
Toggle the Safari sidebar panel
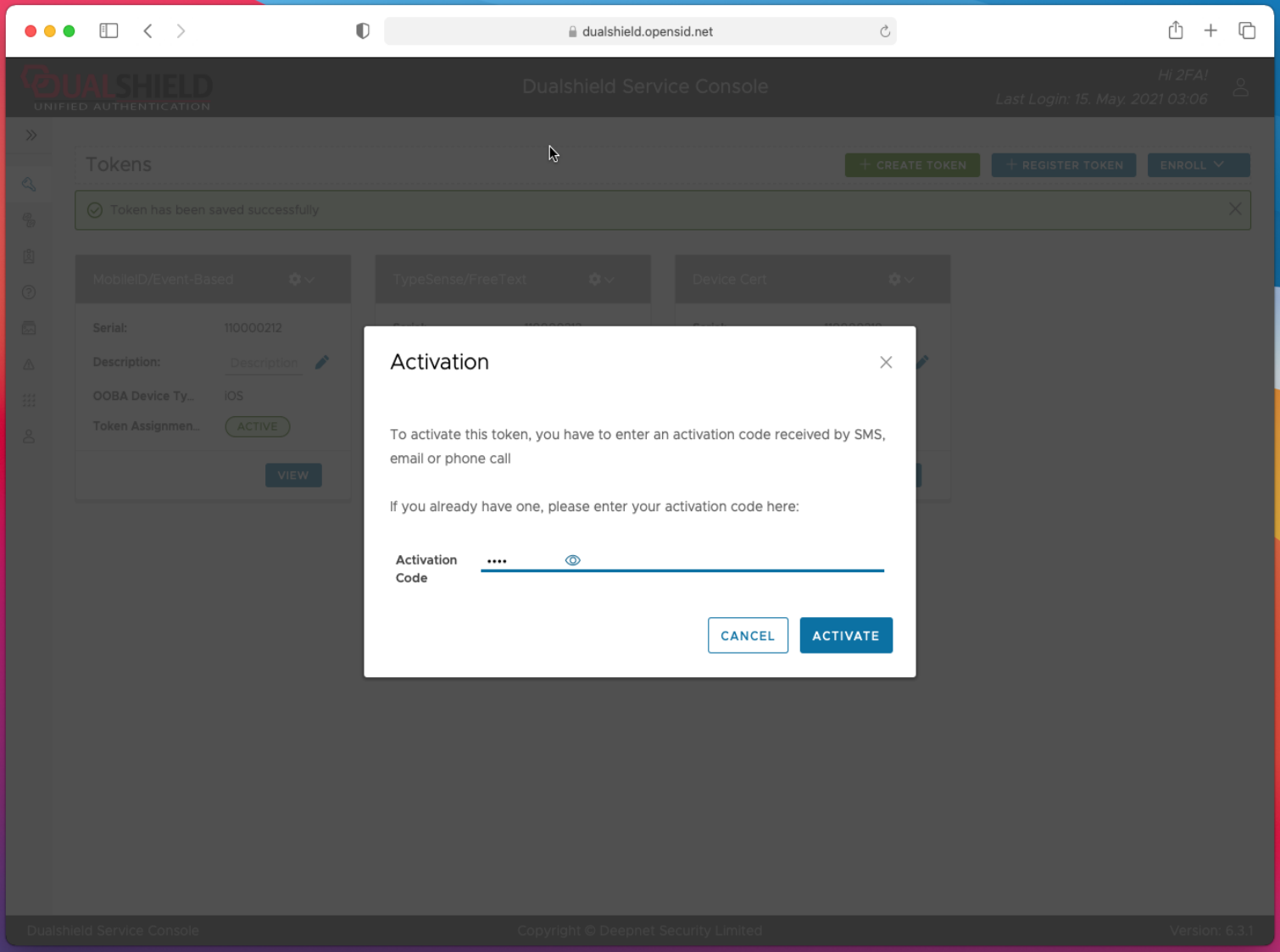[109, 31]
